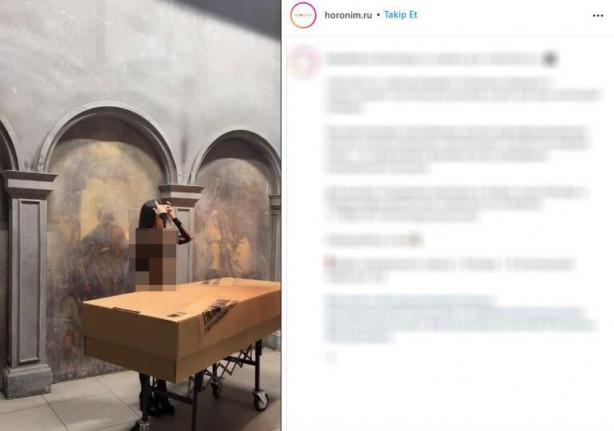The height and width of the screenshot is (431, 614).
Task: Click the blurred emoji after the short caption line
Action: pyautogui.click(x=415, y=240)
